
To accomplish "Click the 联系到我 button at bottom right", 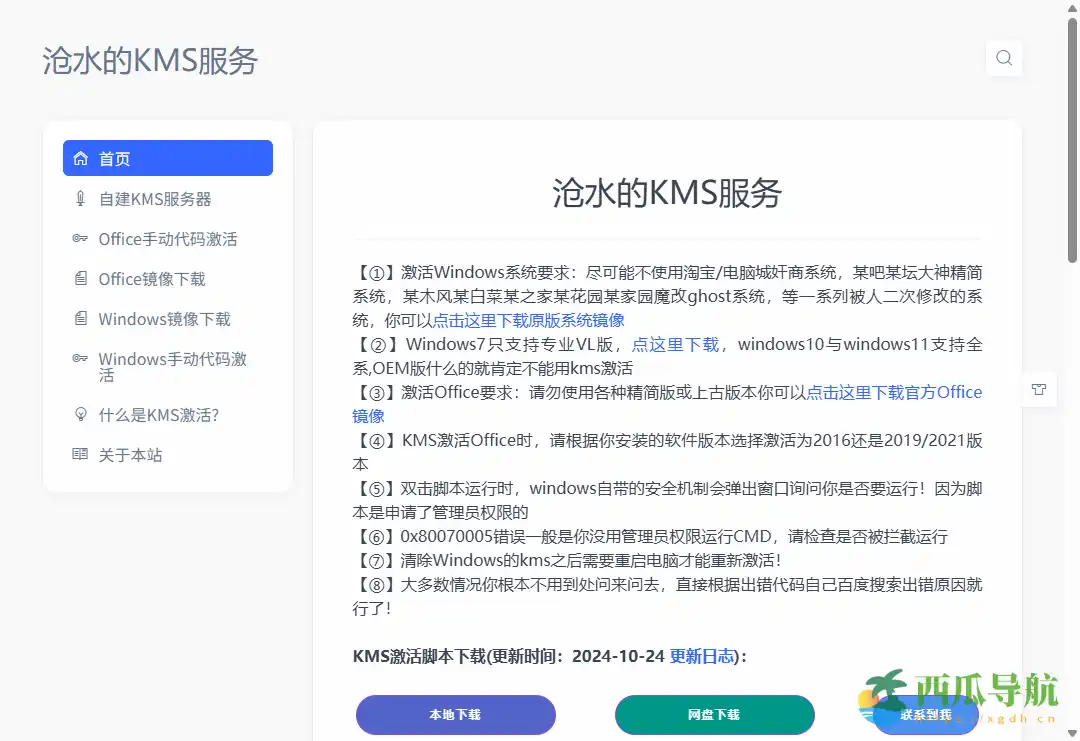I will coord(927,714).
